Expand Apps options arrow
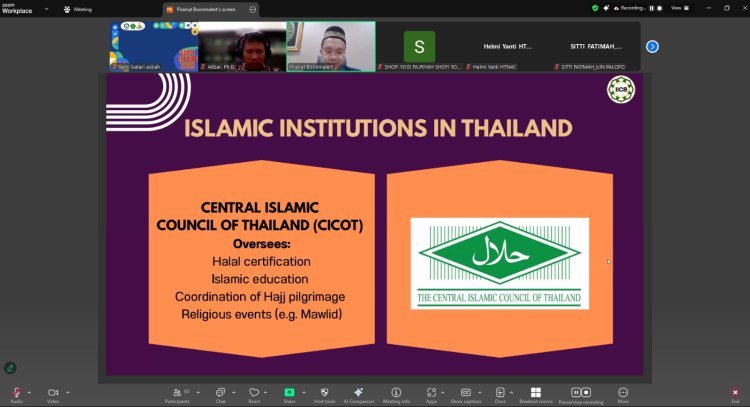Image resolution: width=750 pixels, height=407 pixels. pyautogui.click(x=442, y=393)
